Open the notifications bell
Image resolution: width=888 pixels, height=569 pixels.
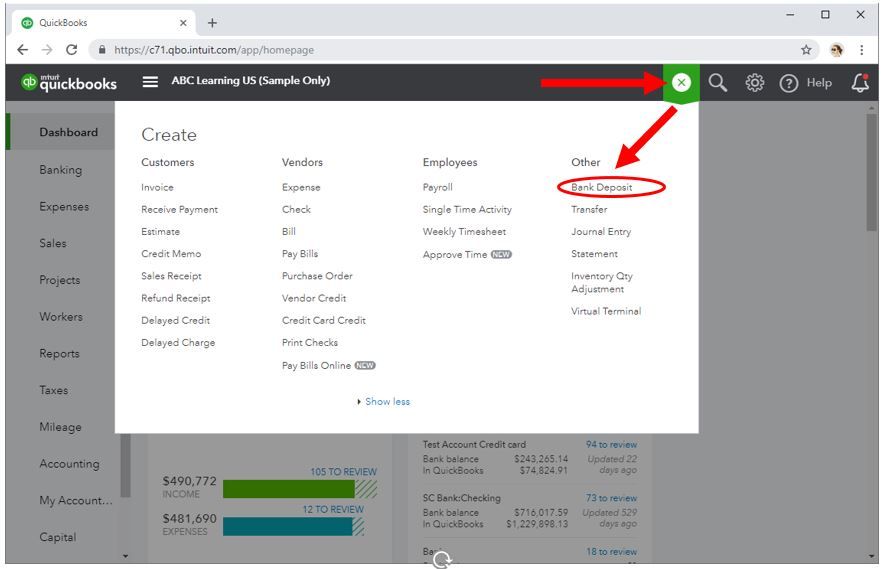click(x=860, y=83)
